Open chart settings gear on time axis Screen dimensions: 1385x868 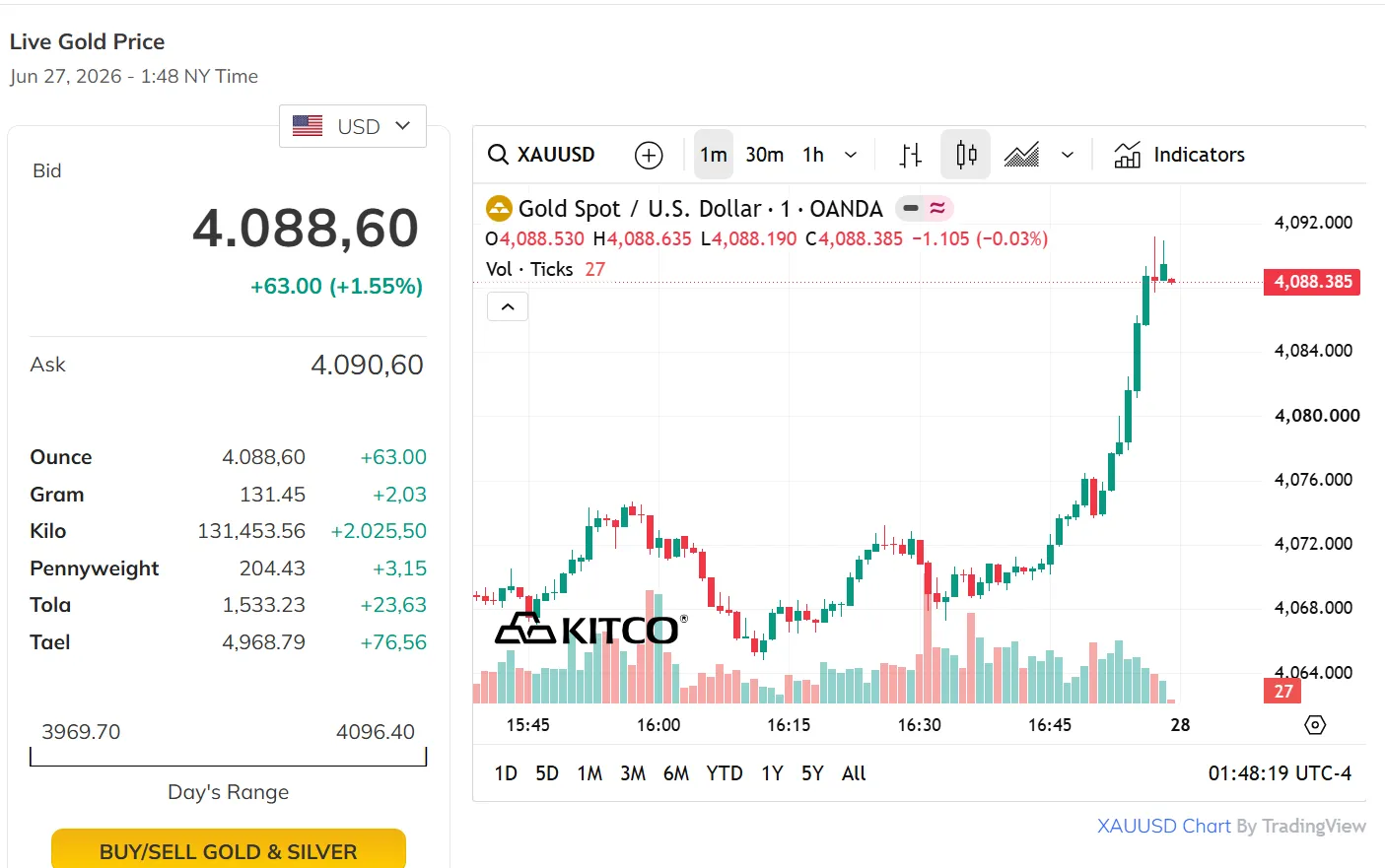pyautogui.click(x=1315, y=725)
